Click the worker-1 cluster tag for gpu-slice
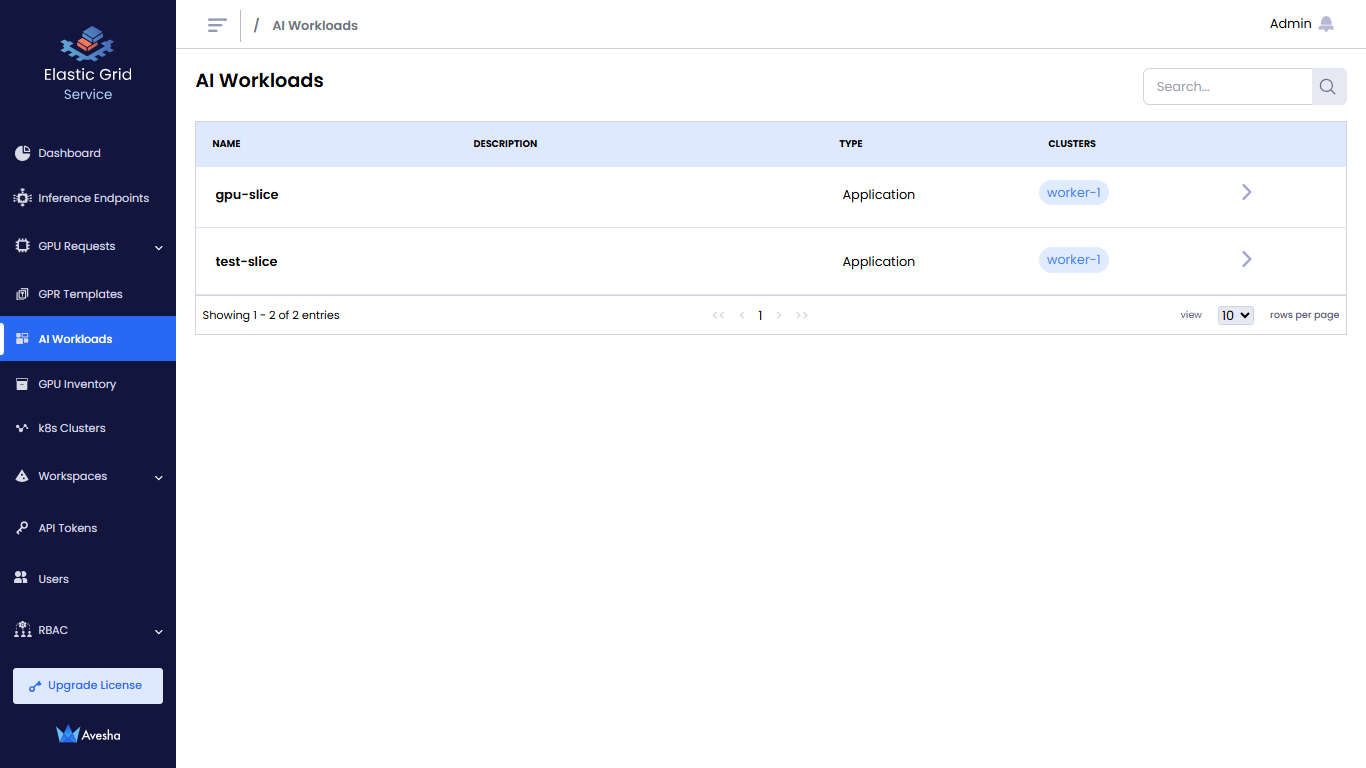This screenshot has height=768, width=1366. point(1073,193)
